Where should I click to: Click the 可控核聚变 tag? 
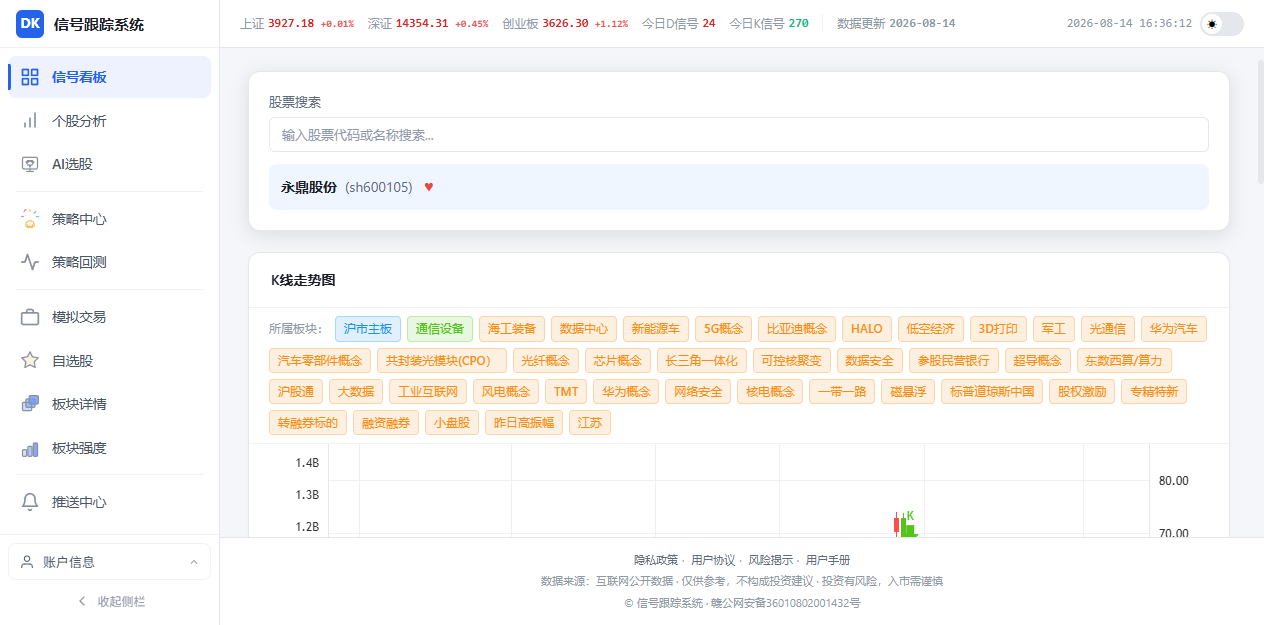(792, 360)
